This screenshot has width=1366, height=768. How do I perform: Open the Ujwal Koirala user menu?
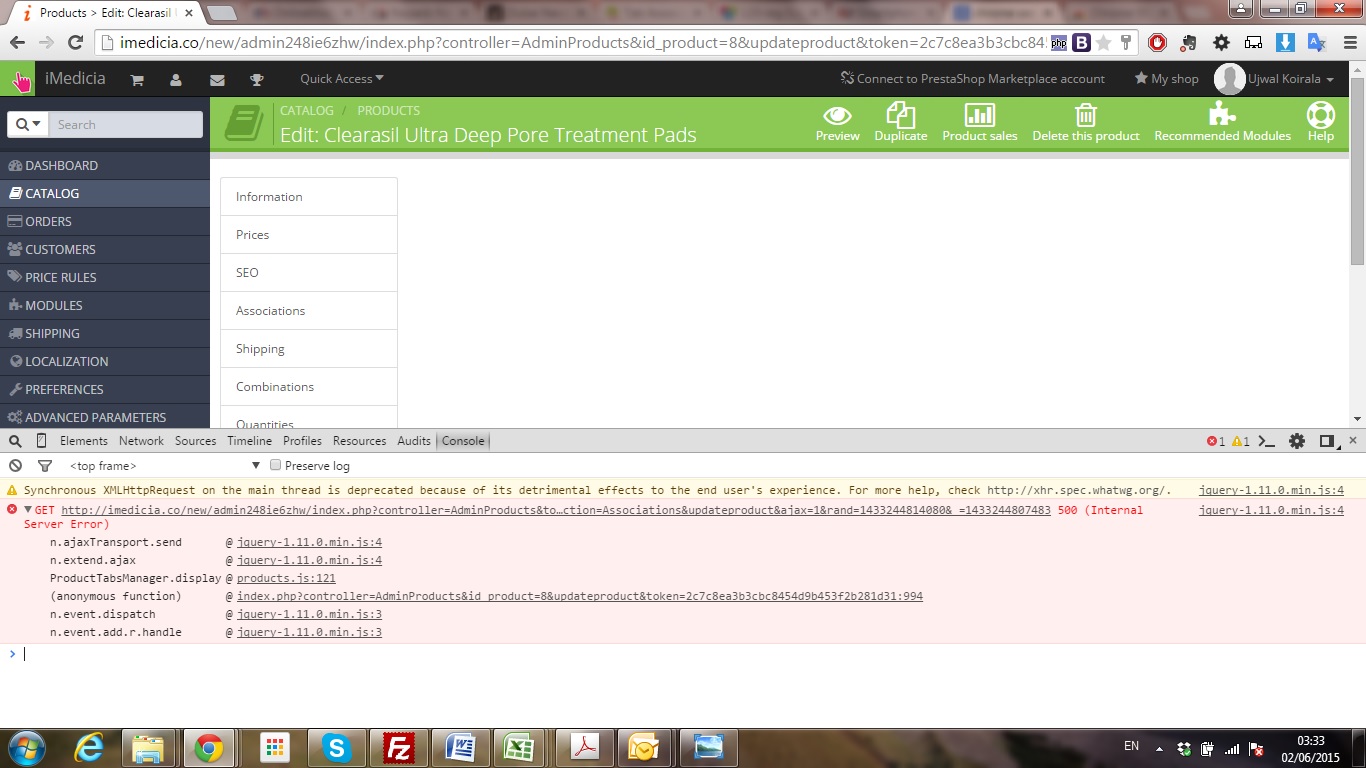(x=1275, y=79)
